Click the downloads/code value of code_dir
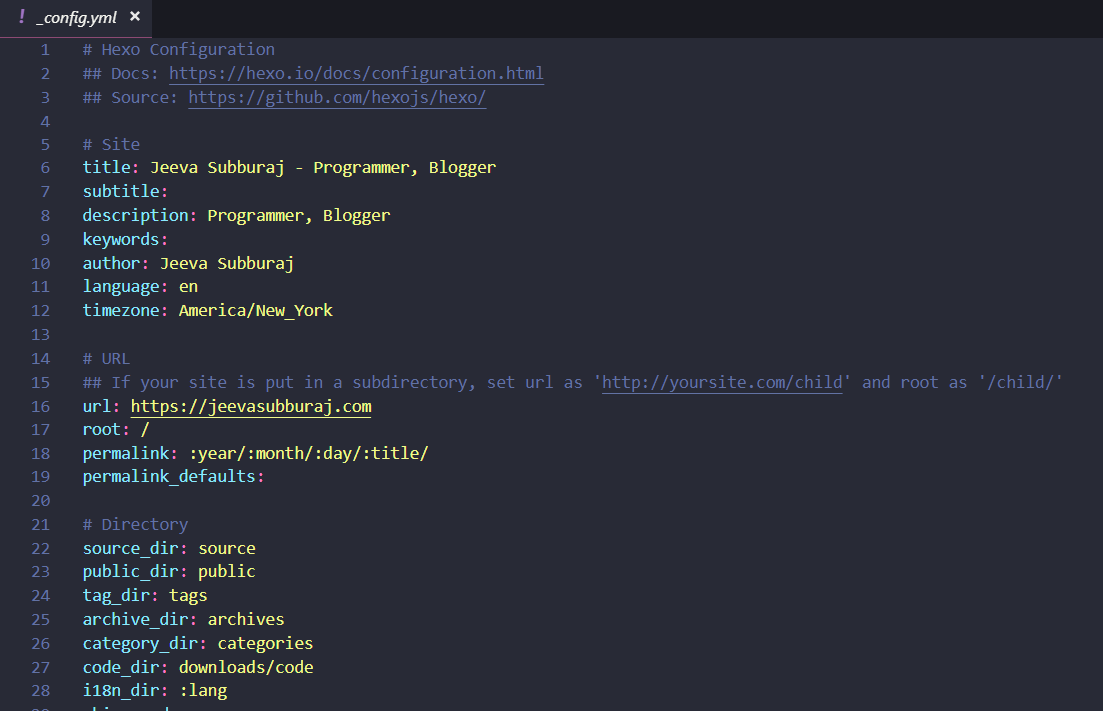 (246, 667)
